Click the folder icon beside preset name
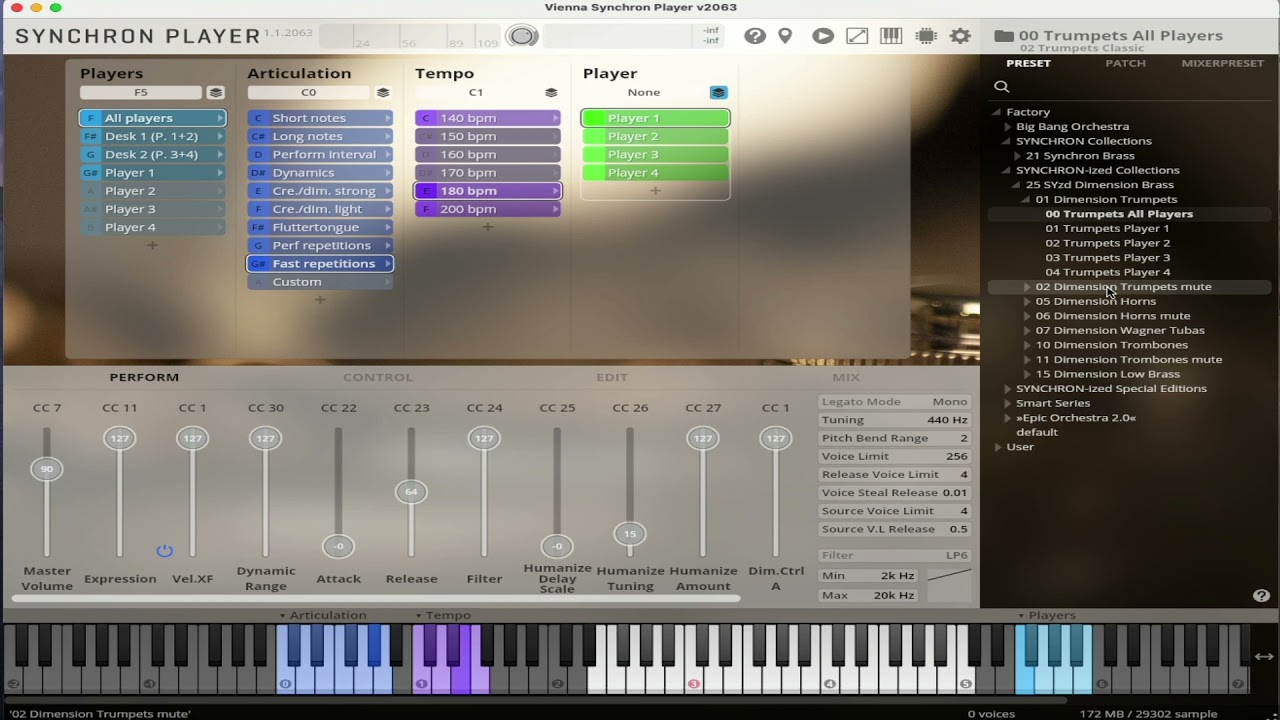Image resolution: width=1280 pixels, height=720 pixels. (1004, 36)
